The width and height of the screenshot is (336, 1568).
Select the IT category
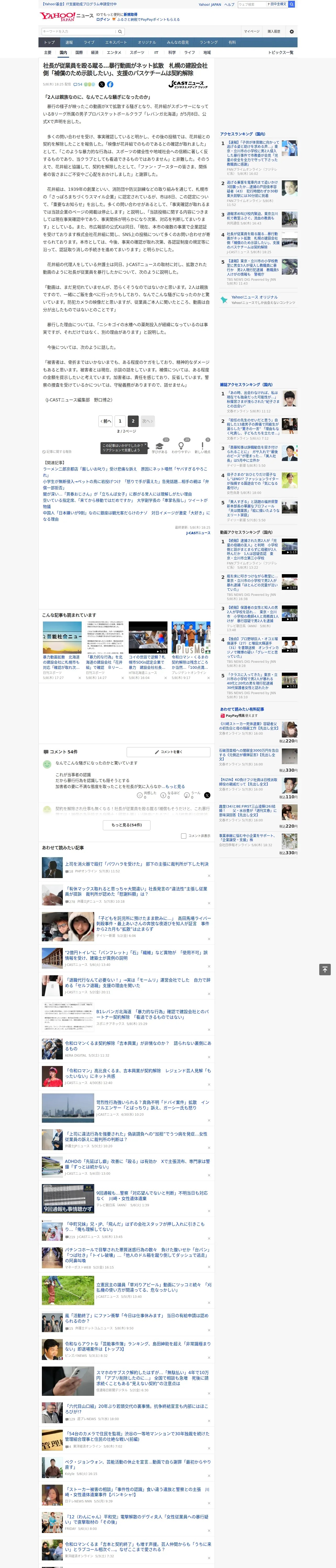pos(156,52)
